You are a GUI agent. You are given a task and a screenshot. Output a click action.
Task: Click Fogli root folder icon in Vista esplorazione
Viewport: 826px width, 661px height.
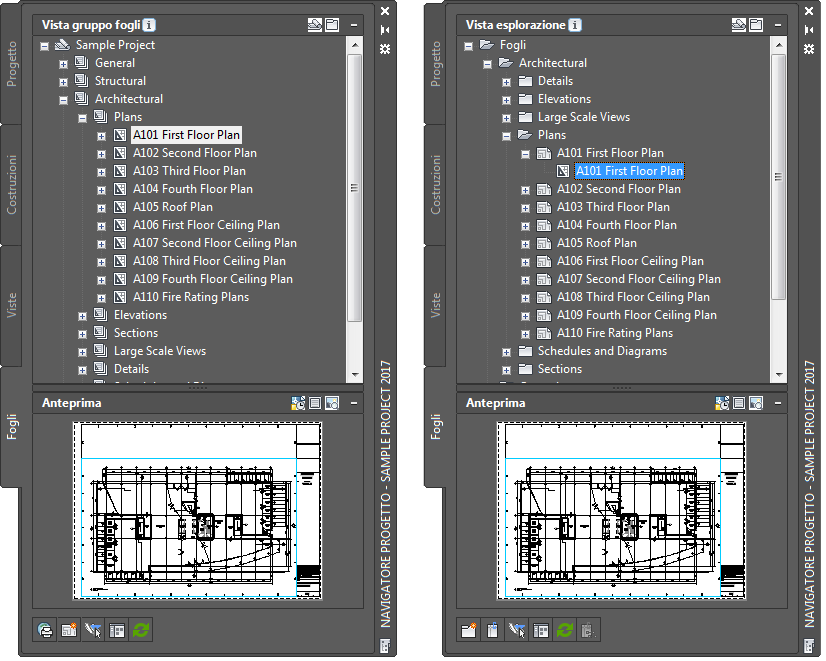(x=487, y=45)
